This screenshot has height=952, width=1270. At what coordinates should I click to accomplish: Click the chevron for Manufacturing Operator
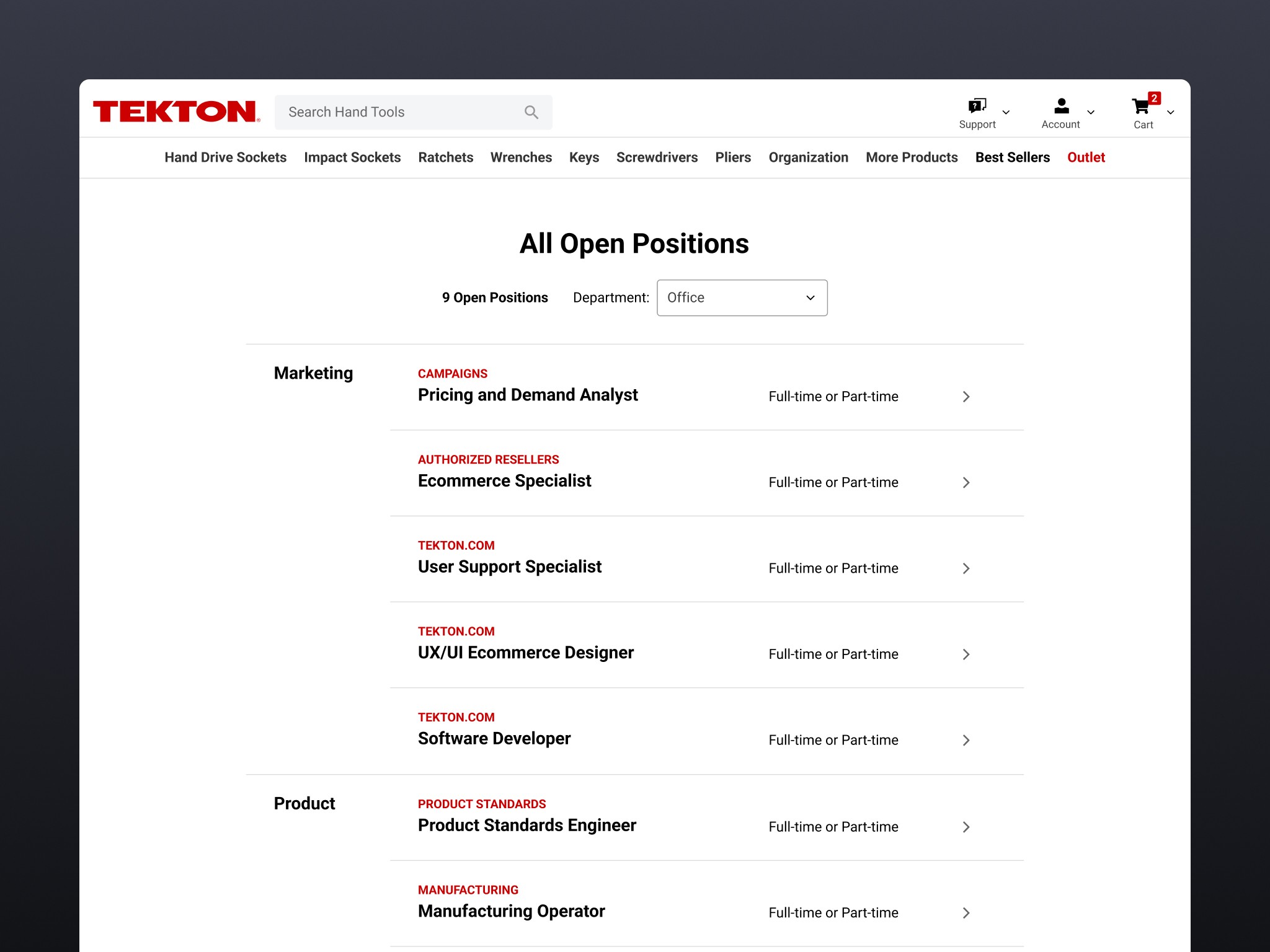click(966, 913)
